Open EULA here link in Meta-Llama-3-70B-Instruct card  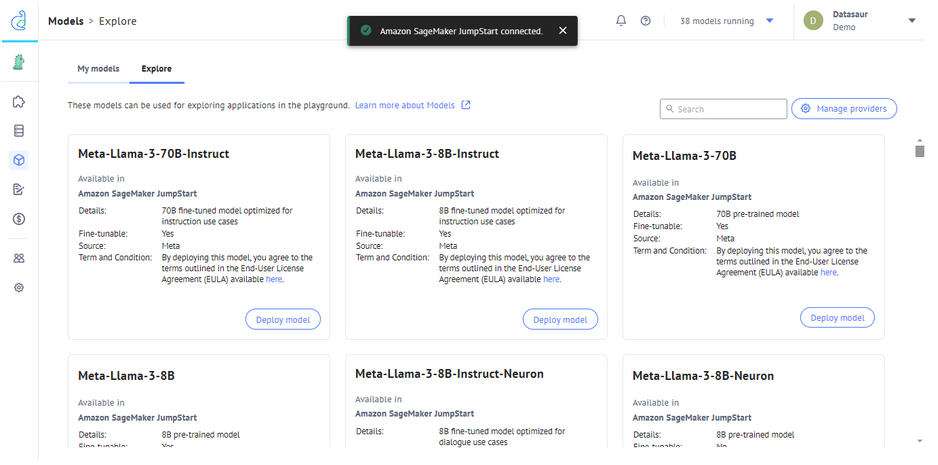click(x=273, y=279)
